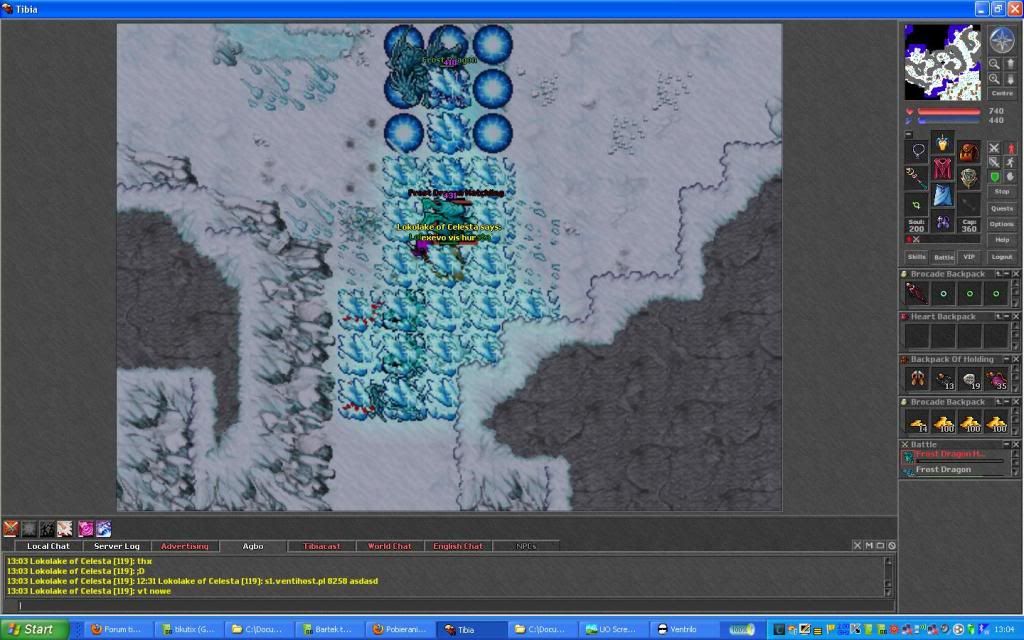Minimize the first Brocade Backpack container
This screenshot has width=1024, height=640.
[x=1006, y=274]
